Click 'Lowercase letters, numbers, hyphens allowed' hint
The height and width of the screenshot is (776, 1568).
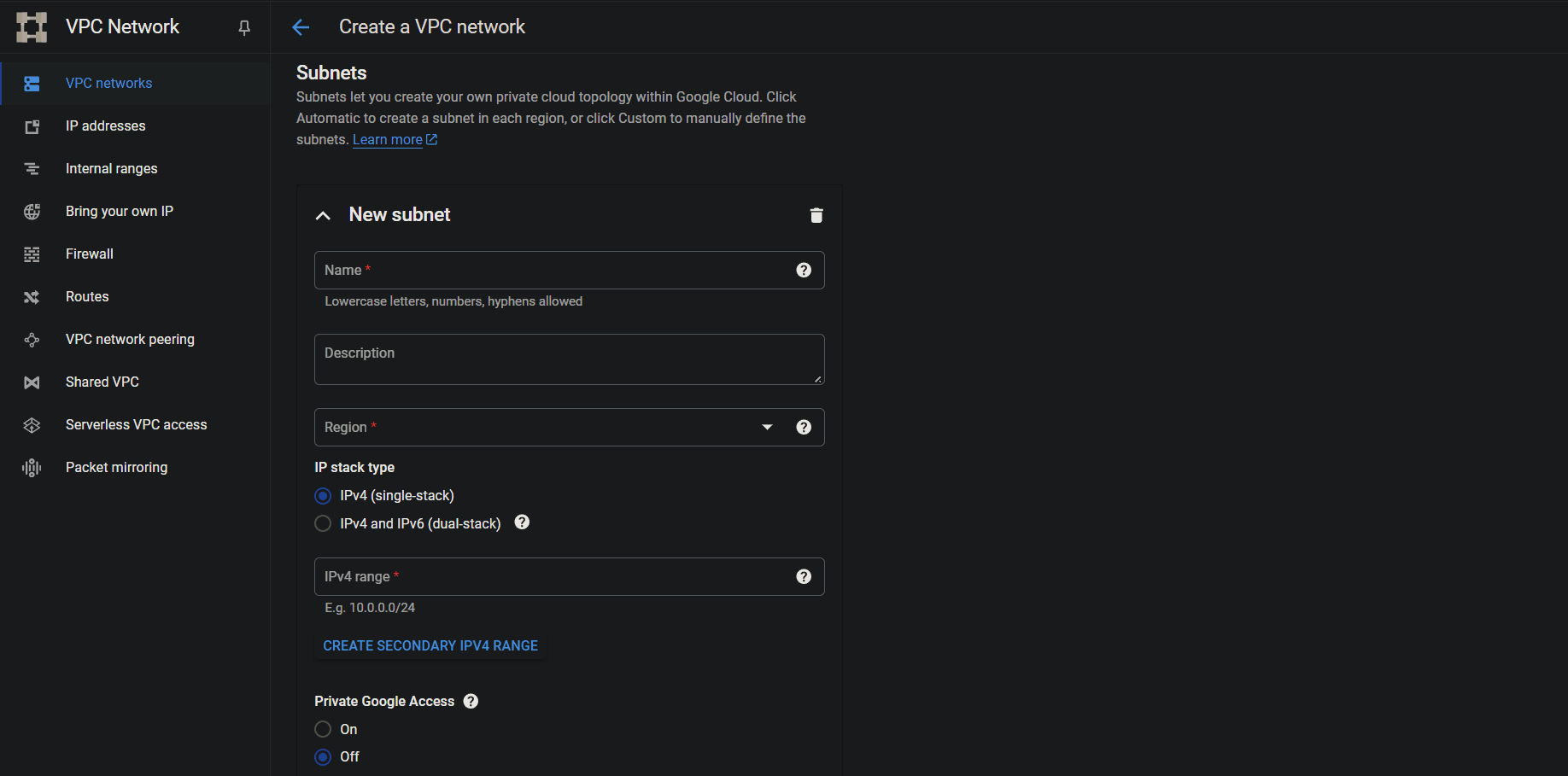[453, 301]
